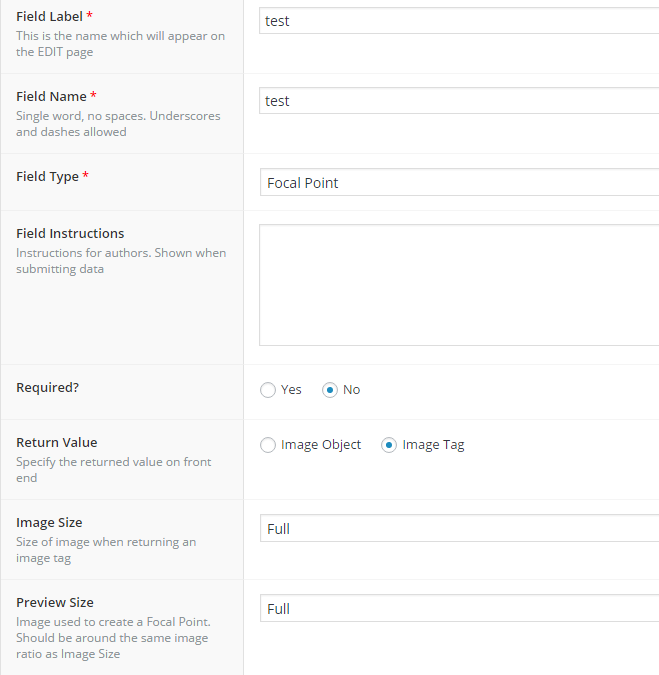Click the 'Image Size' heading text

coord(49,523)
